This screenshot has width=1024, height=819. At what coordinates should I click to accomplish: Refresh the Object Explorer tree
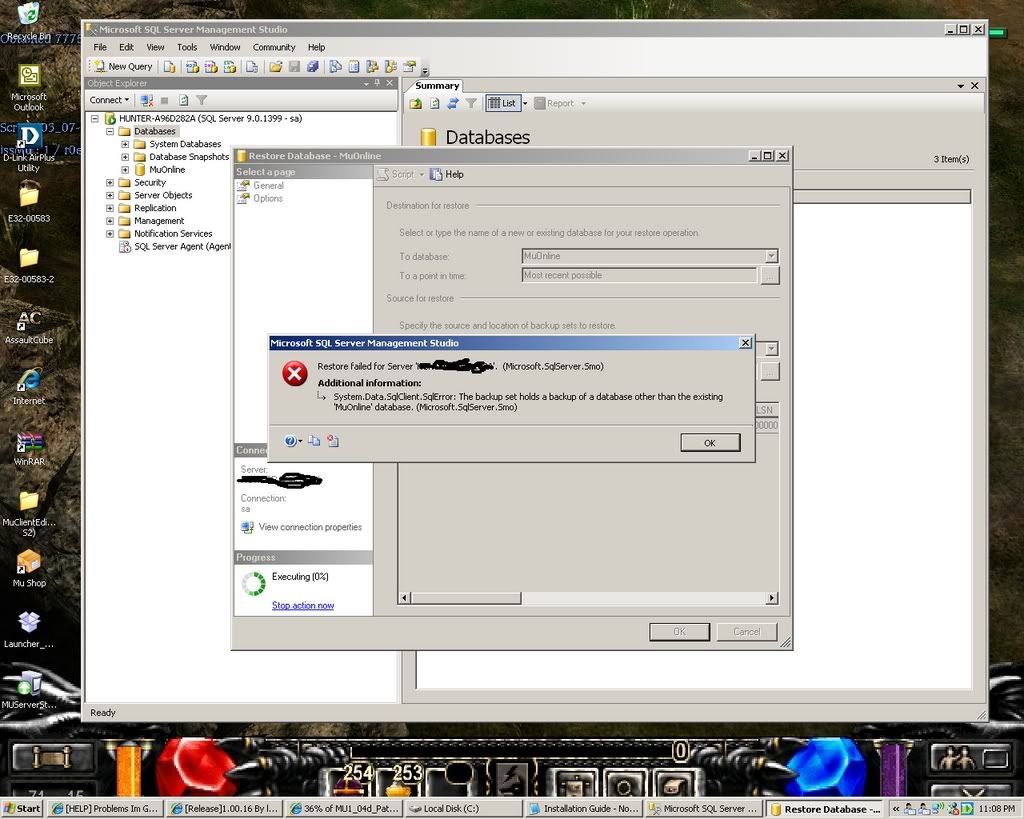click(x=183, y=100)
